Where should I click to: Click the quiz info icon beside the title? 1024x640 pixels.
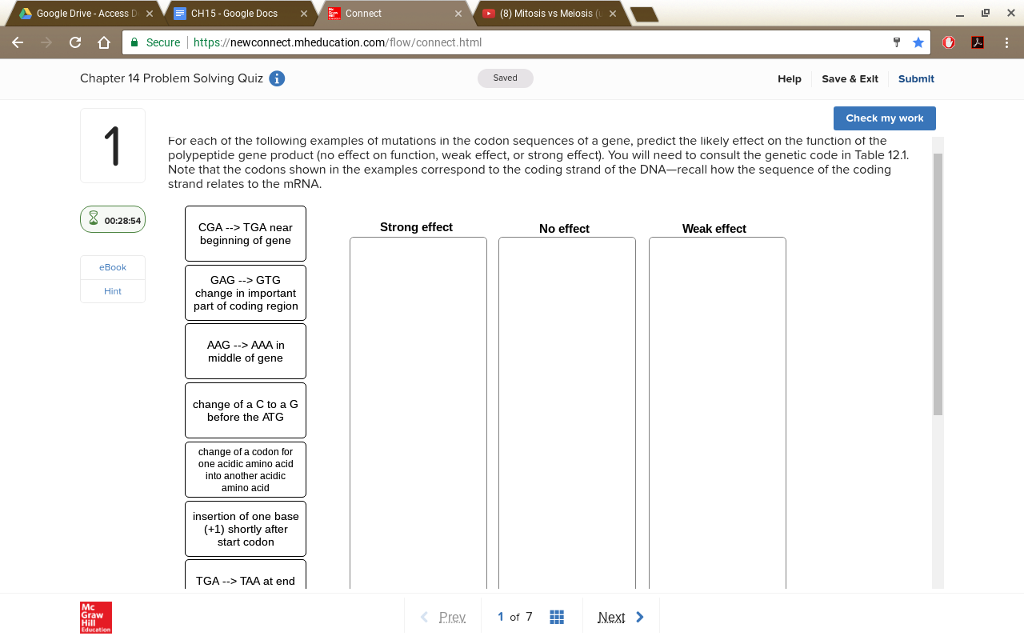coord(277,78)
